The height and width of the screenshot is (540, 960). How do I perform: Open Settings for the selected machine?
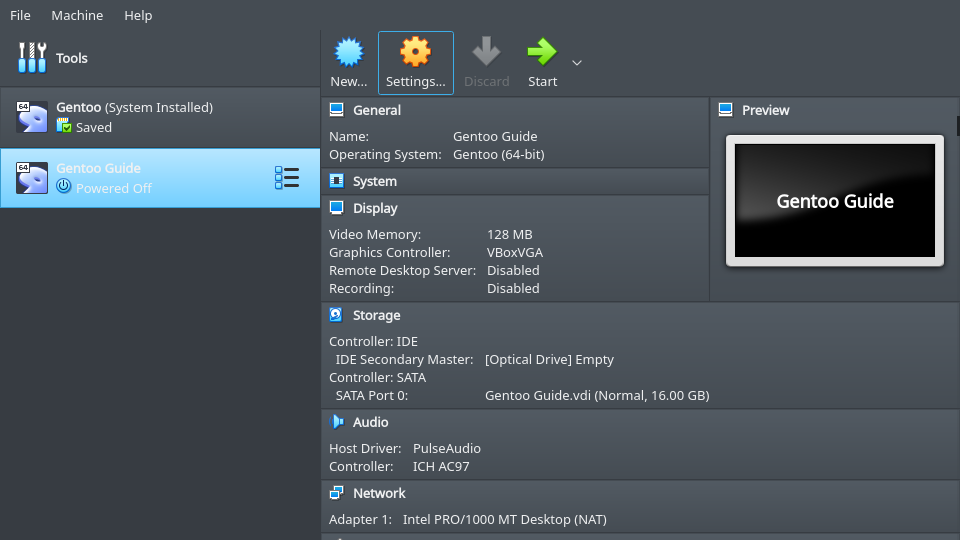(415, 52)
